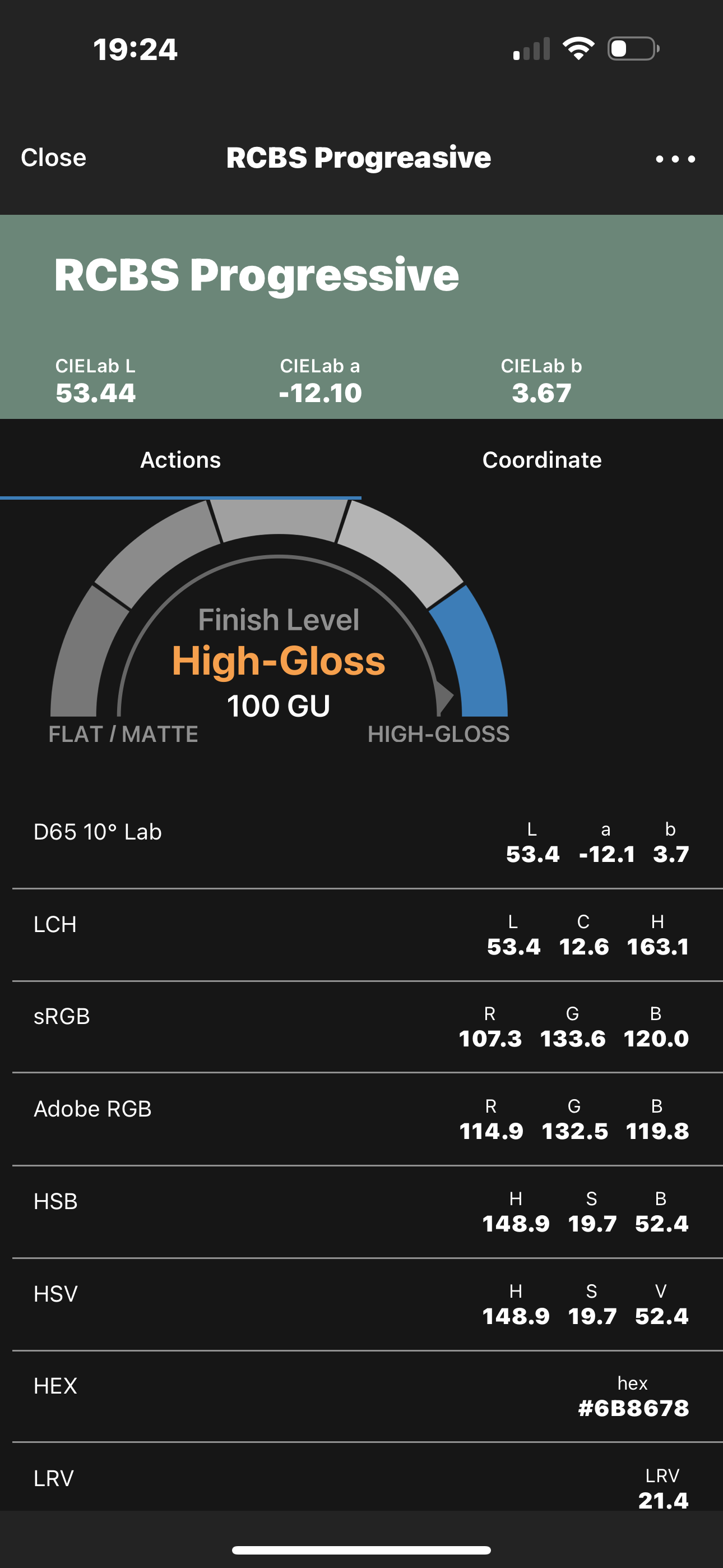
Task: Close the RCBS Progressive screen
Action: pyautogui.click(x=54, y=158)
